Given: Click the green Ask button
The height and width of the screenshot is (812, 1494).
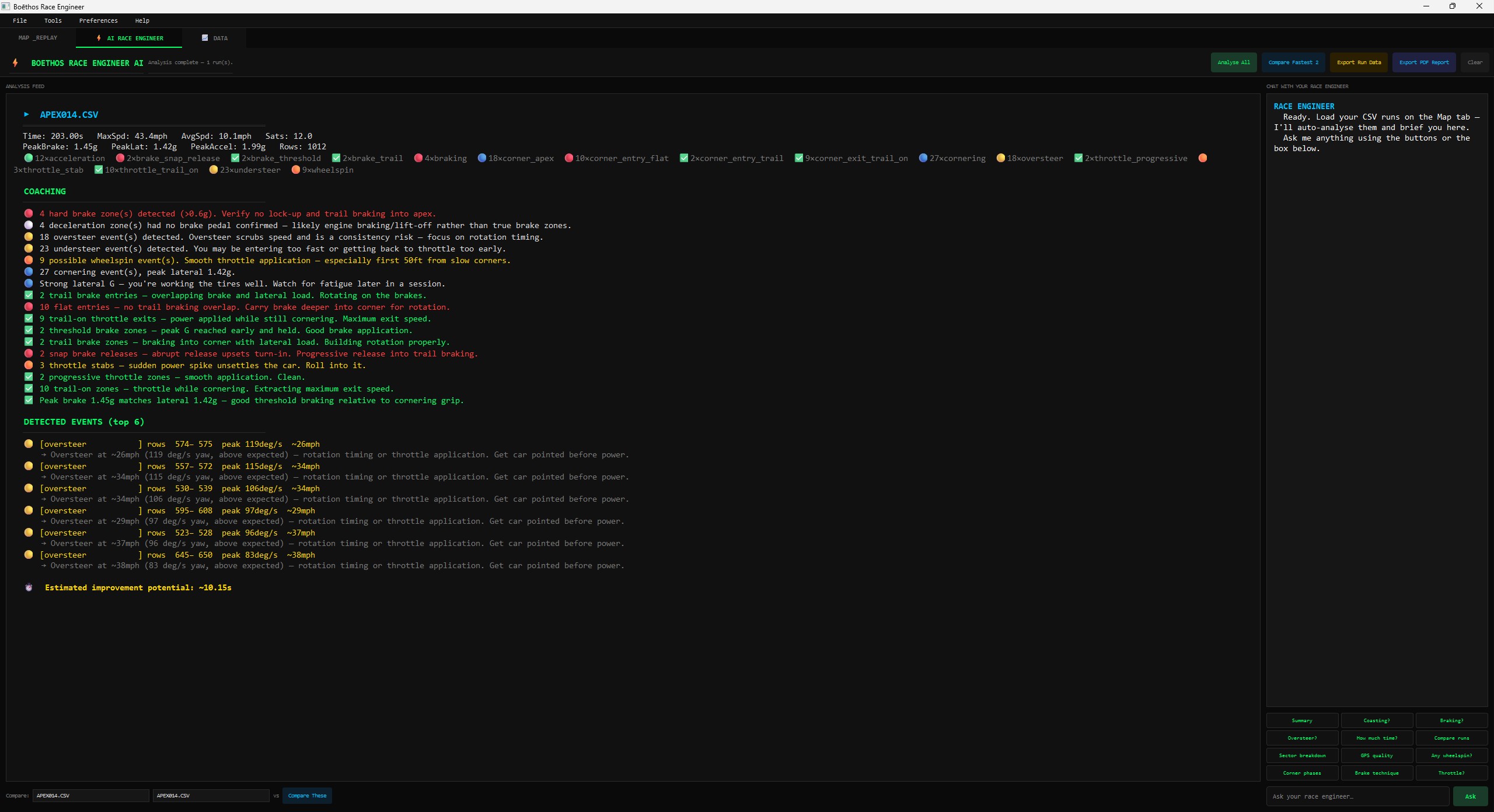Looking at the screenshot, I should point(1470,796).
